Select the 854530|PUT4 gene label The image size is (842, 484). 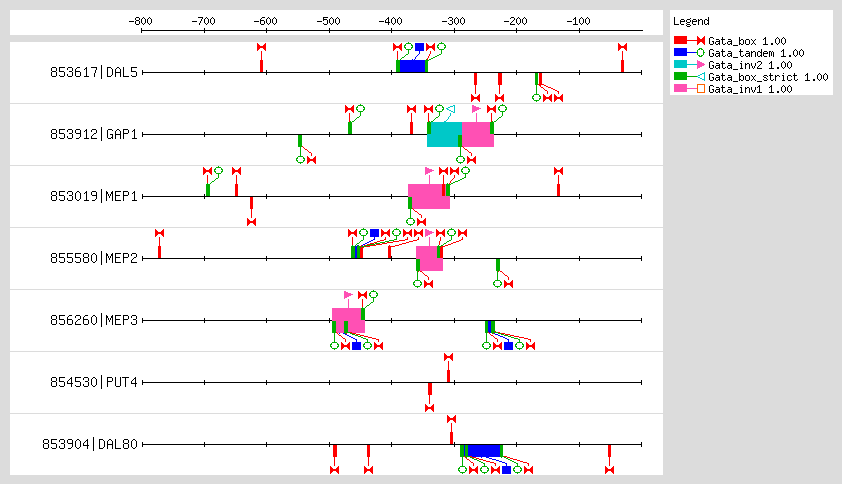[x=94, y=382]
